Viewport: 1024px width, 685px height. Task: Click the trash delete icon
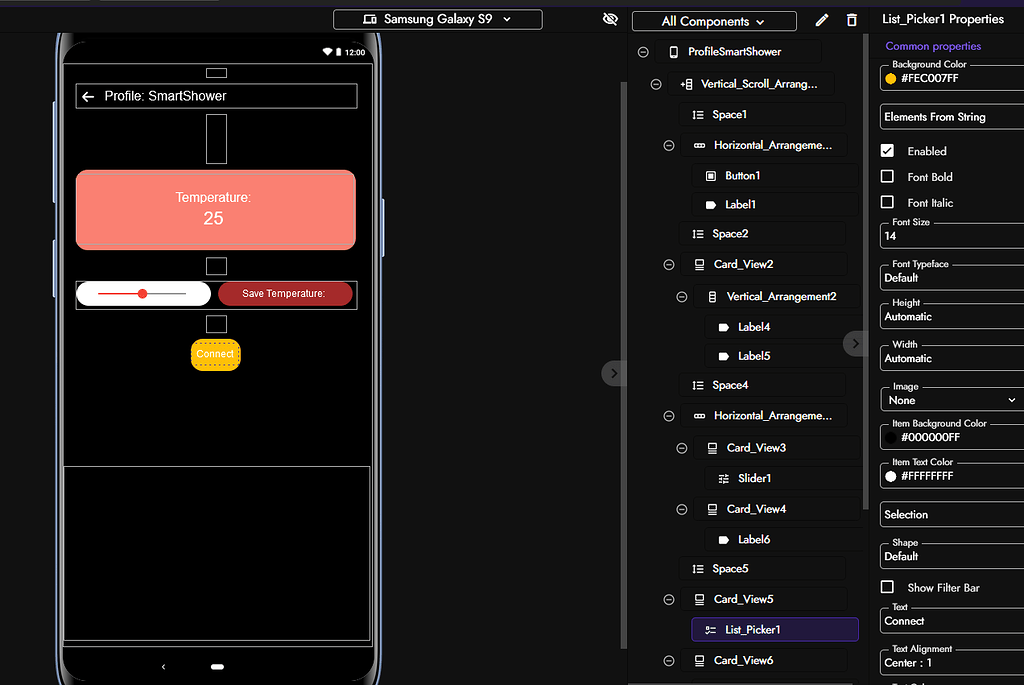click(x=851, y=19)
